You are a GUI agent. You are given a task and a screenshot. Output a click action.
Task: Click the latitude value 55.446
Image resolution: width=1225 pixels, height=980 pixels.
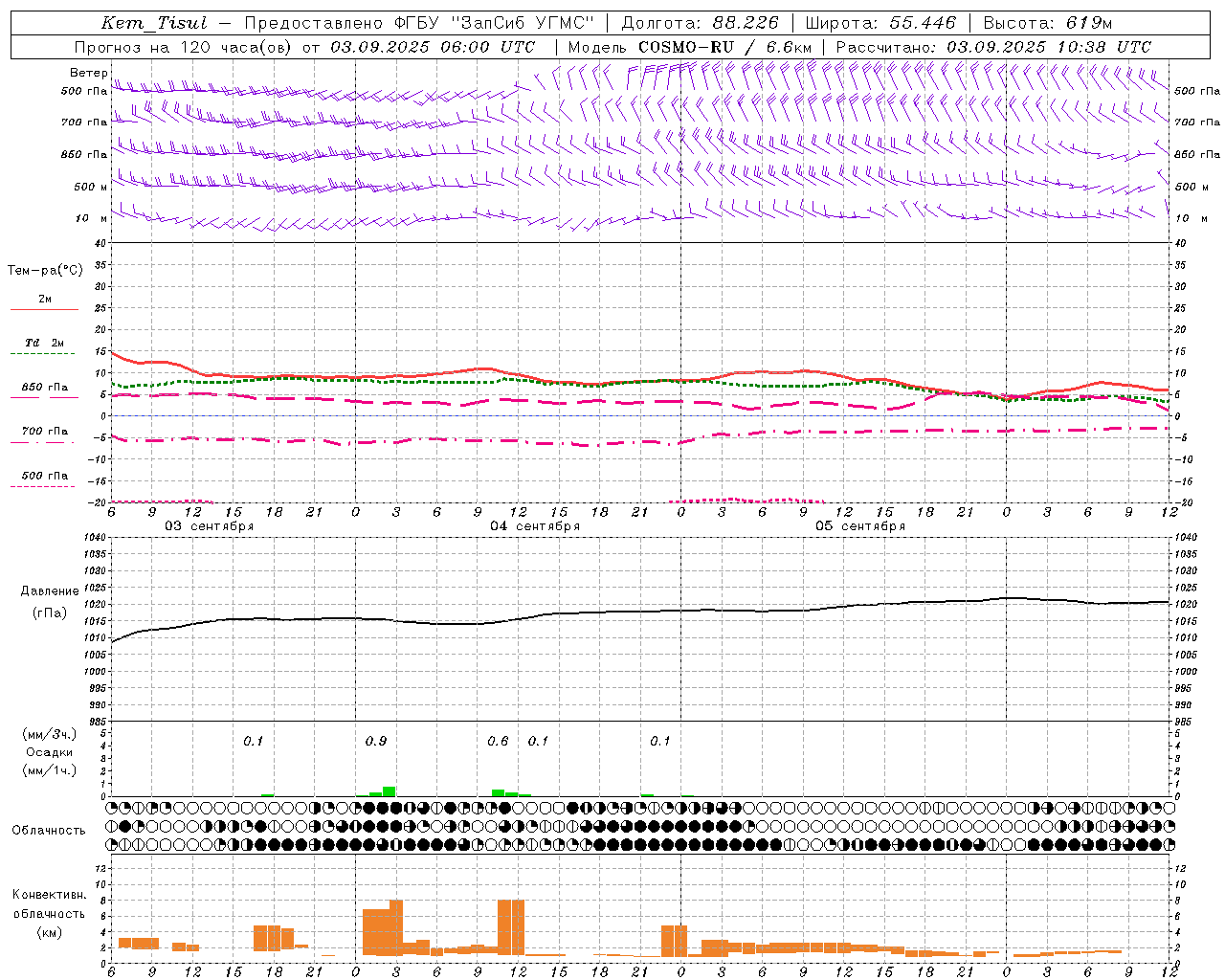923,23
